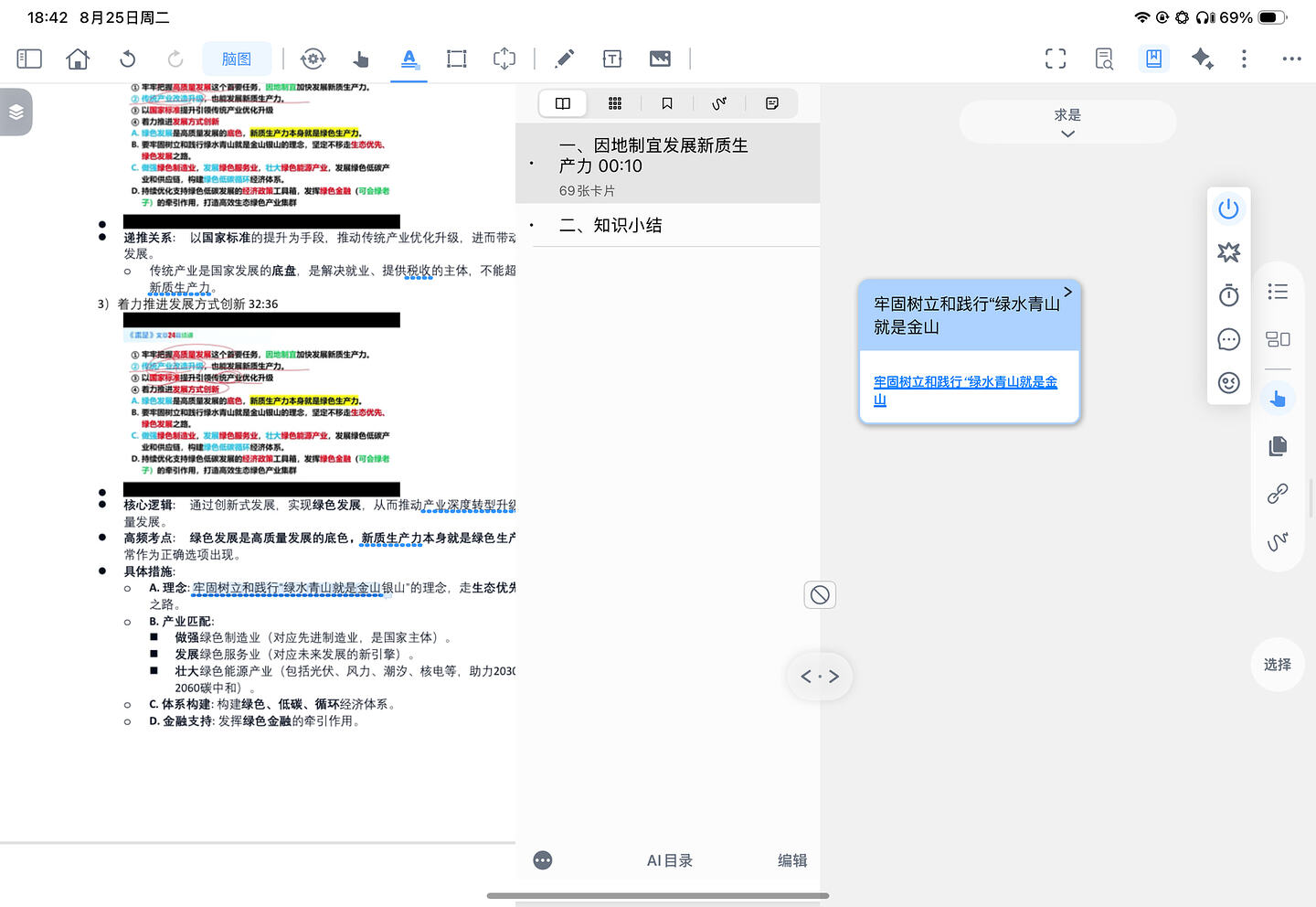Viewport: 1316px width, 907px height.
Task: Switch to the outline book tab
Action: tap(563, 103)
